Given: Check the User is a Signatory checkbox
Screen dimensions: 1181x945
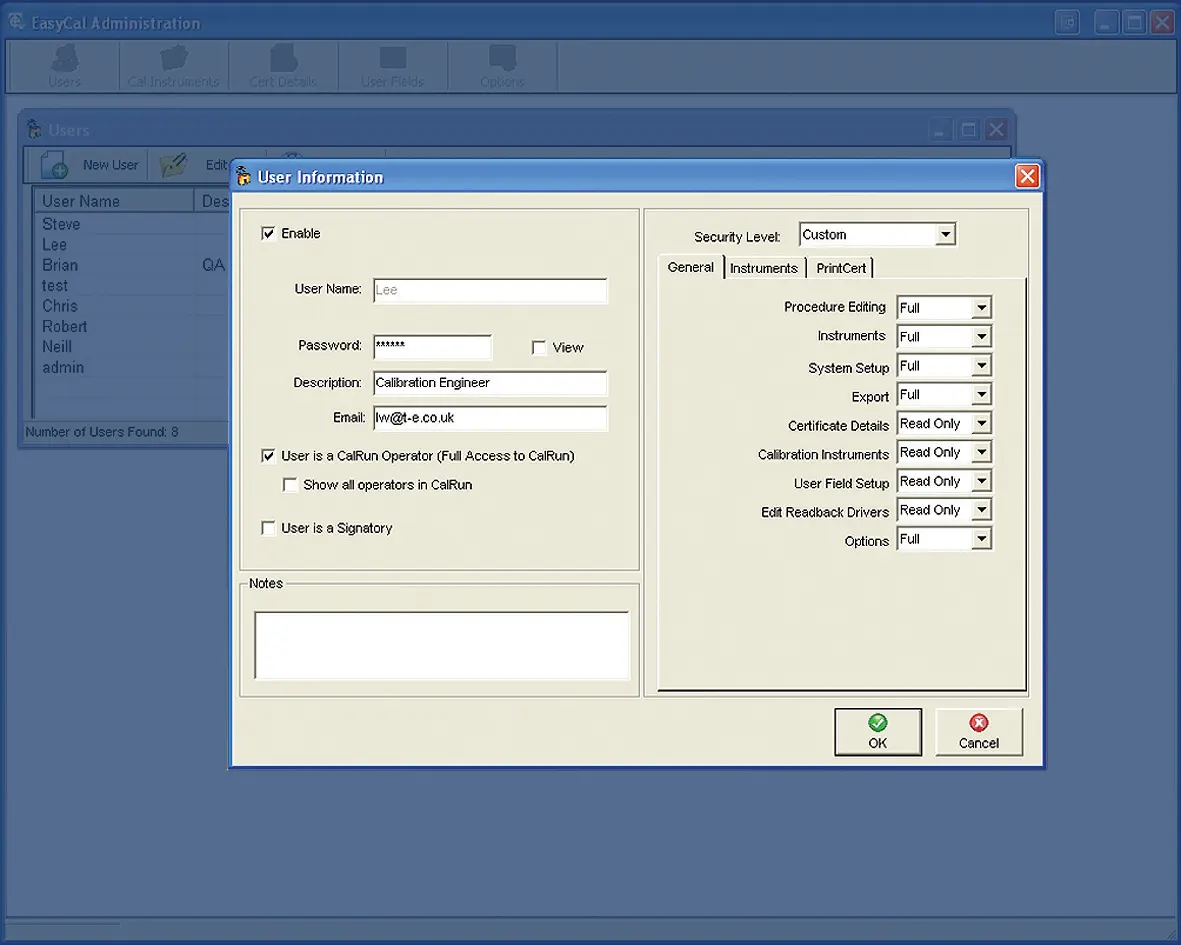Looking at the screenshot, I should (268, 528).
